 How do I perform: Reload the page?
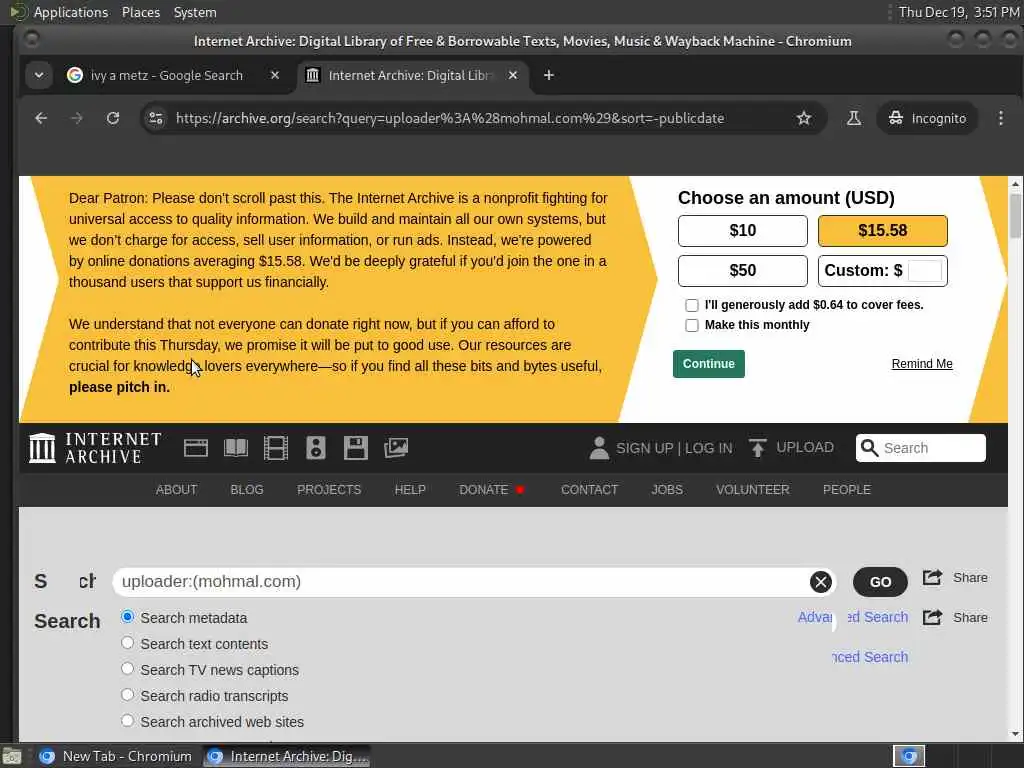pos(113,118)
